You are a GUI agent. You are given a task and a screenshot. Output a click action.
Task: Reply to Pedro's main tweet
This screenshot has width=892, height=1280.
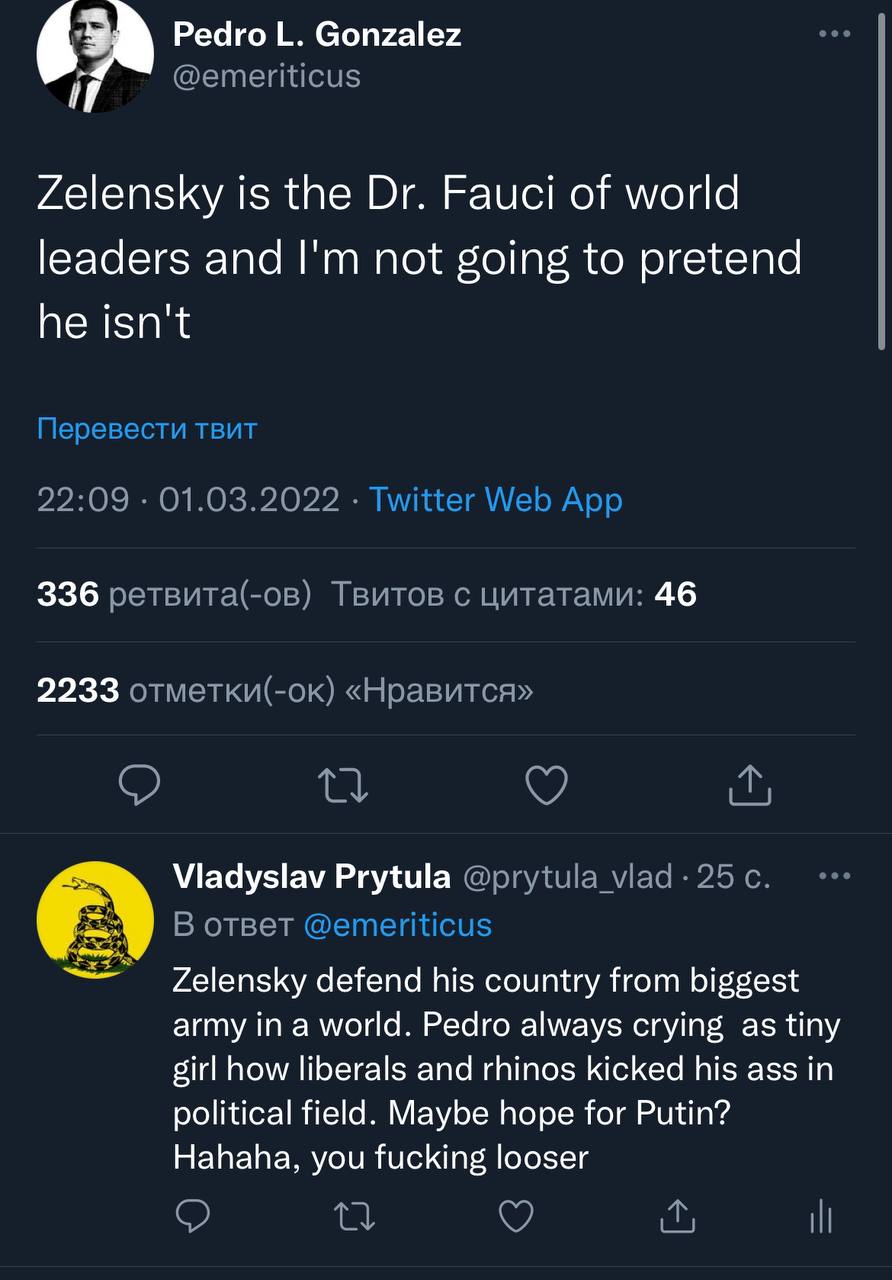click(x=139, y=785)
